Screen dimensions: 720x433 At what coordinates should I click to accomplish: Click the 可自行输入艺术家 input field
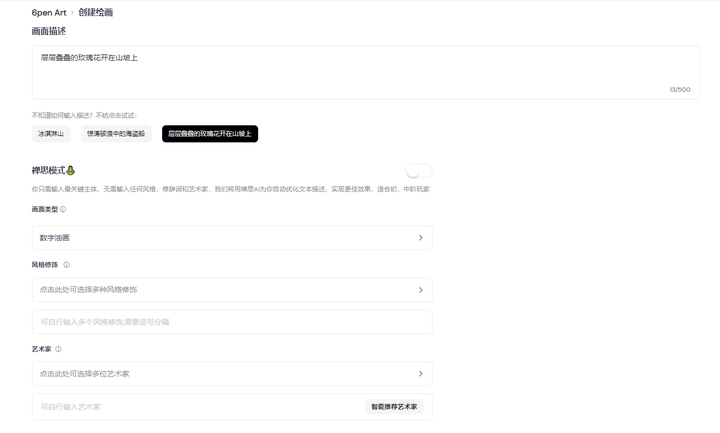coord(195,407)
